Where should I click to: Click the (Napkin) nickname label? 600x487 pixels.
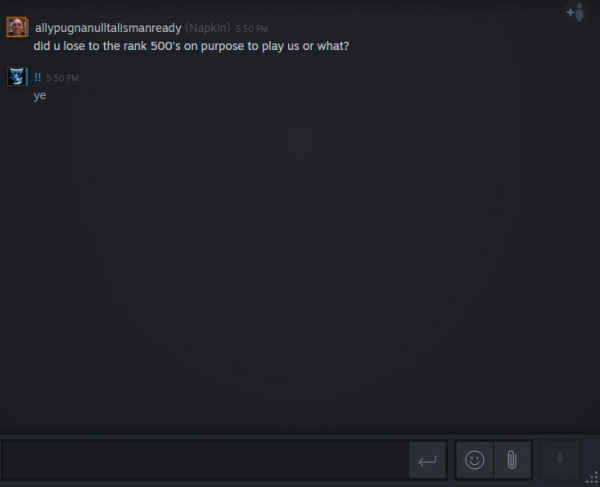(208, 28)
